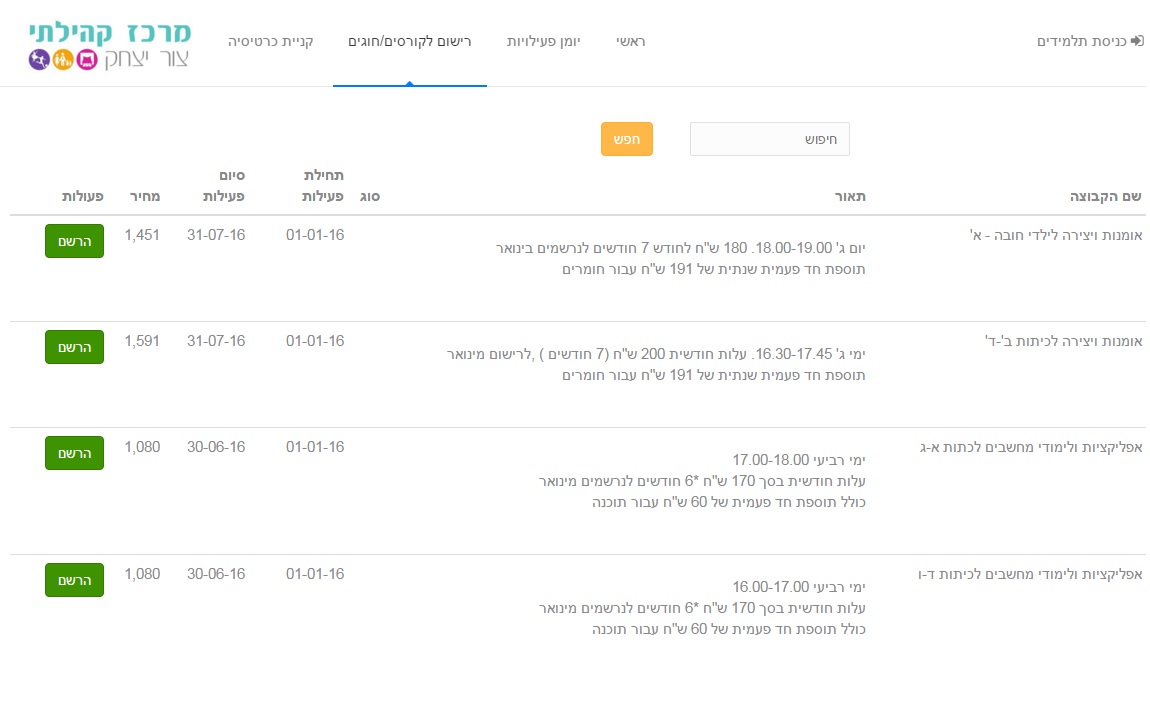Select the סוג column header
The image size is (1150, 725).
369,197
